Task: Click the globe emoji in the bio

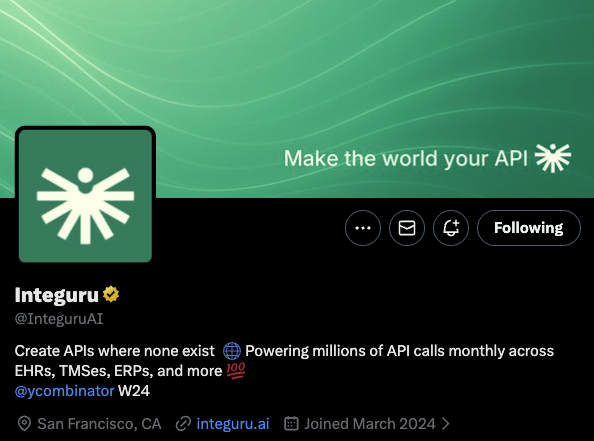Action: [x=232, y=351]
